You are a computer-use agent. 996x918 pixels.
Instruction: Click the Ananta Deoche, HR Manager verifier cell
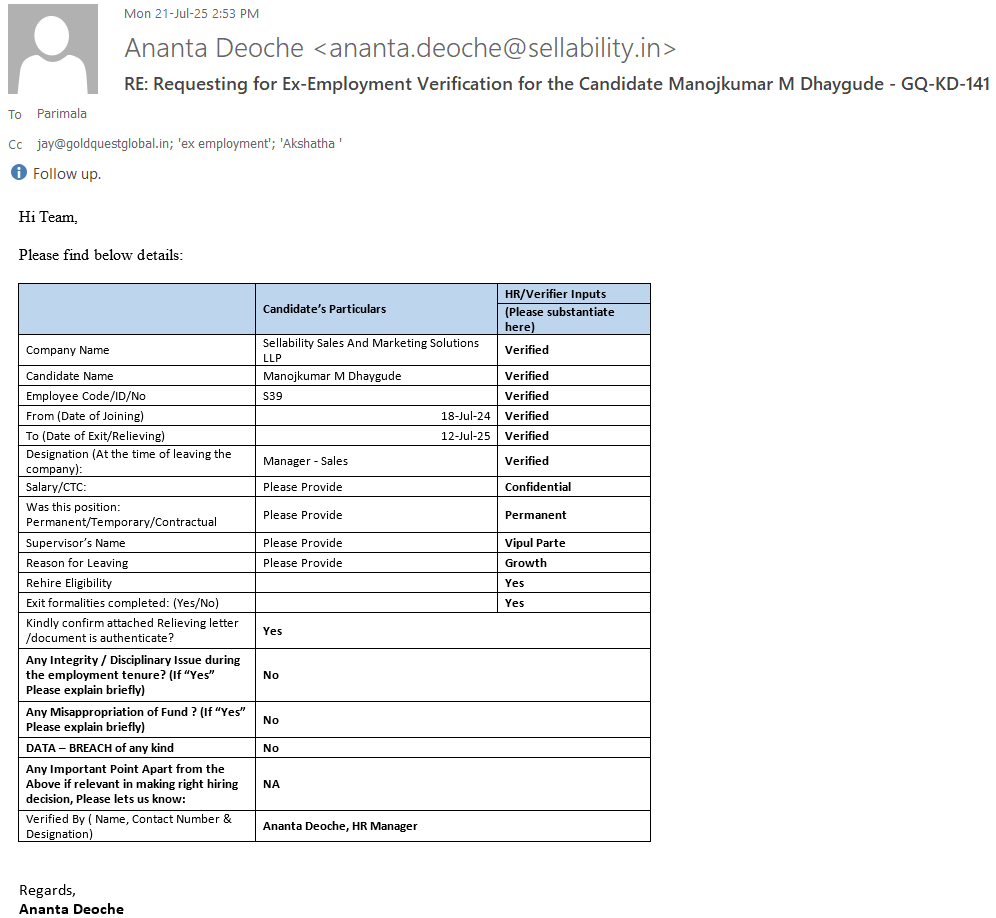(340, 826)
